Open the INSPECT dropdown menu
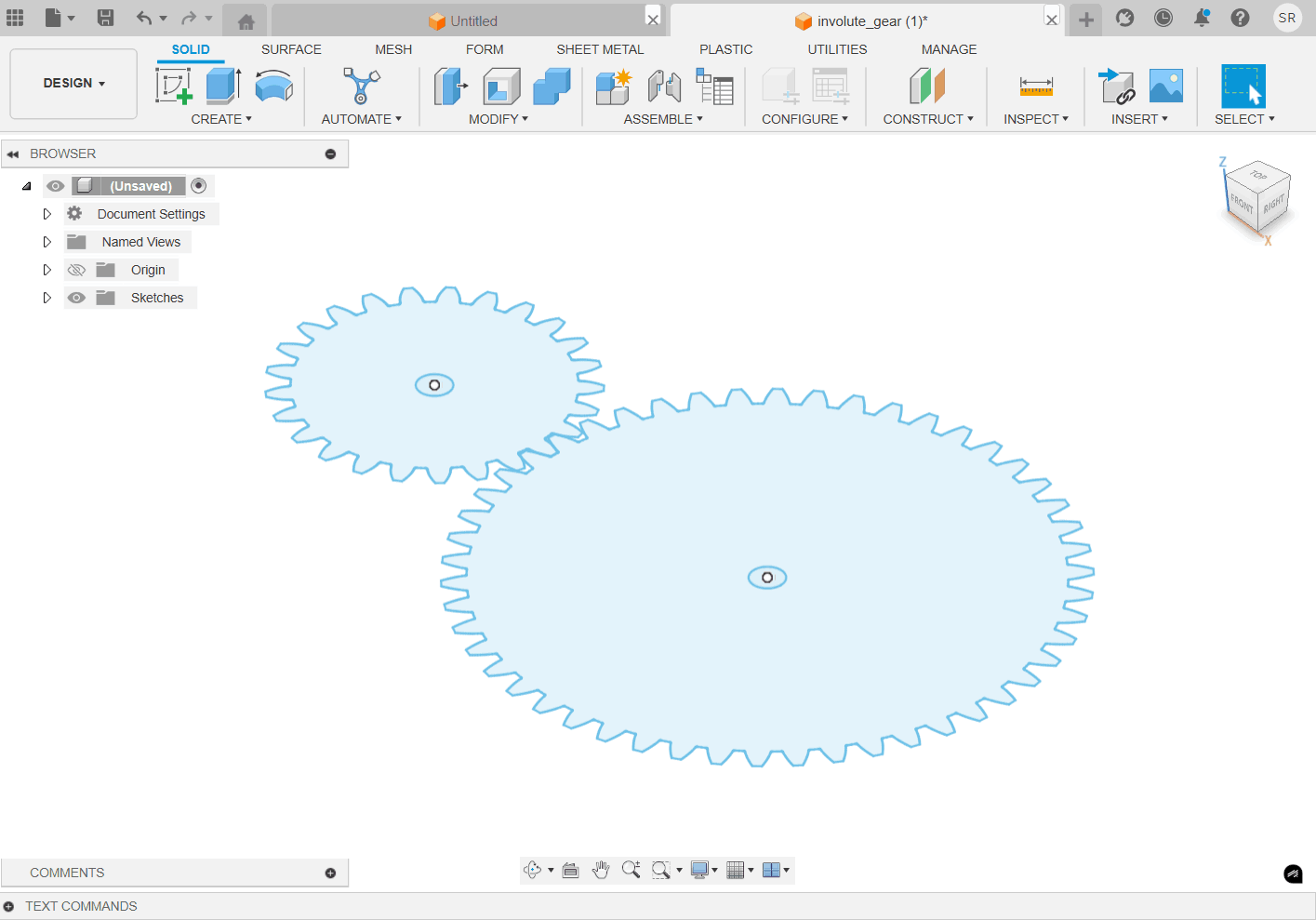Image resolution: width=1316 pixels, height=920 pixels. pyautogui.click(x=1036, y=119)
